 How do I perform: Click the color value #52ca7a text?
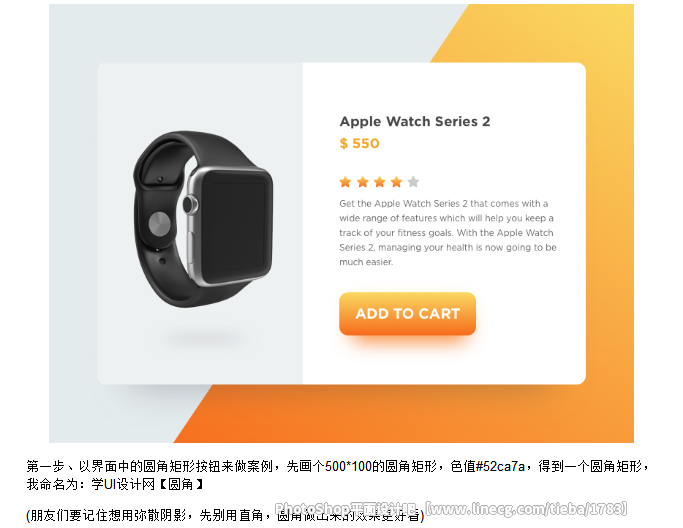point(500,467)
